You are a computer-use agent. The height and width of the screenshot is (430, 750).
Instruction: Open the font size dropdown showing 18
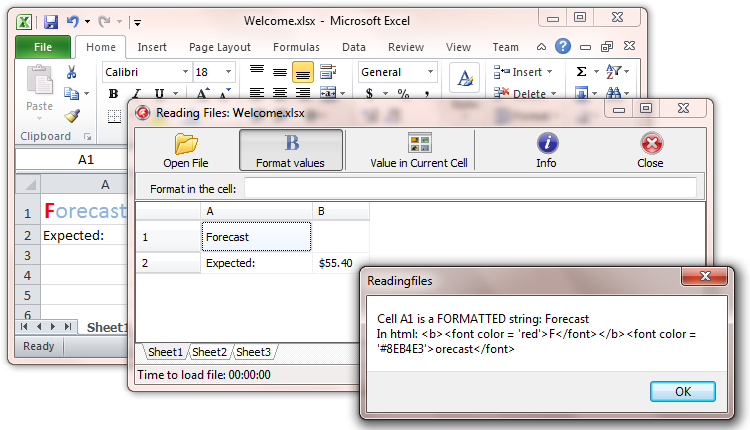[229, 72]
